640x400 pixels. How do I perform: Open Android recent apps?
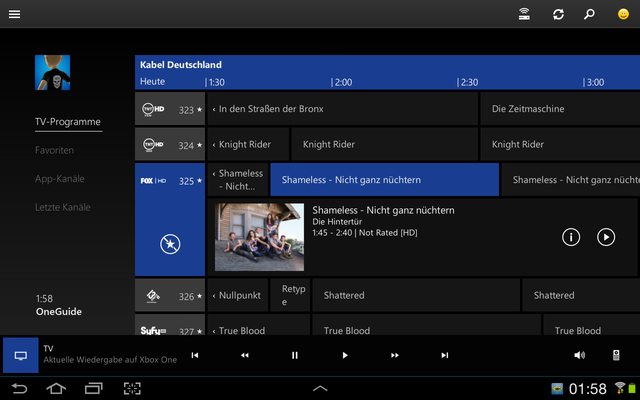tap(93, 388)
